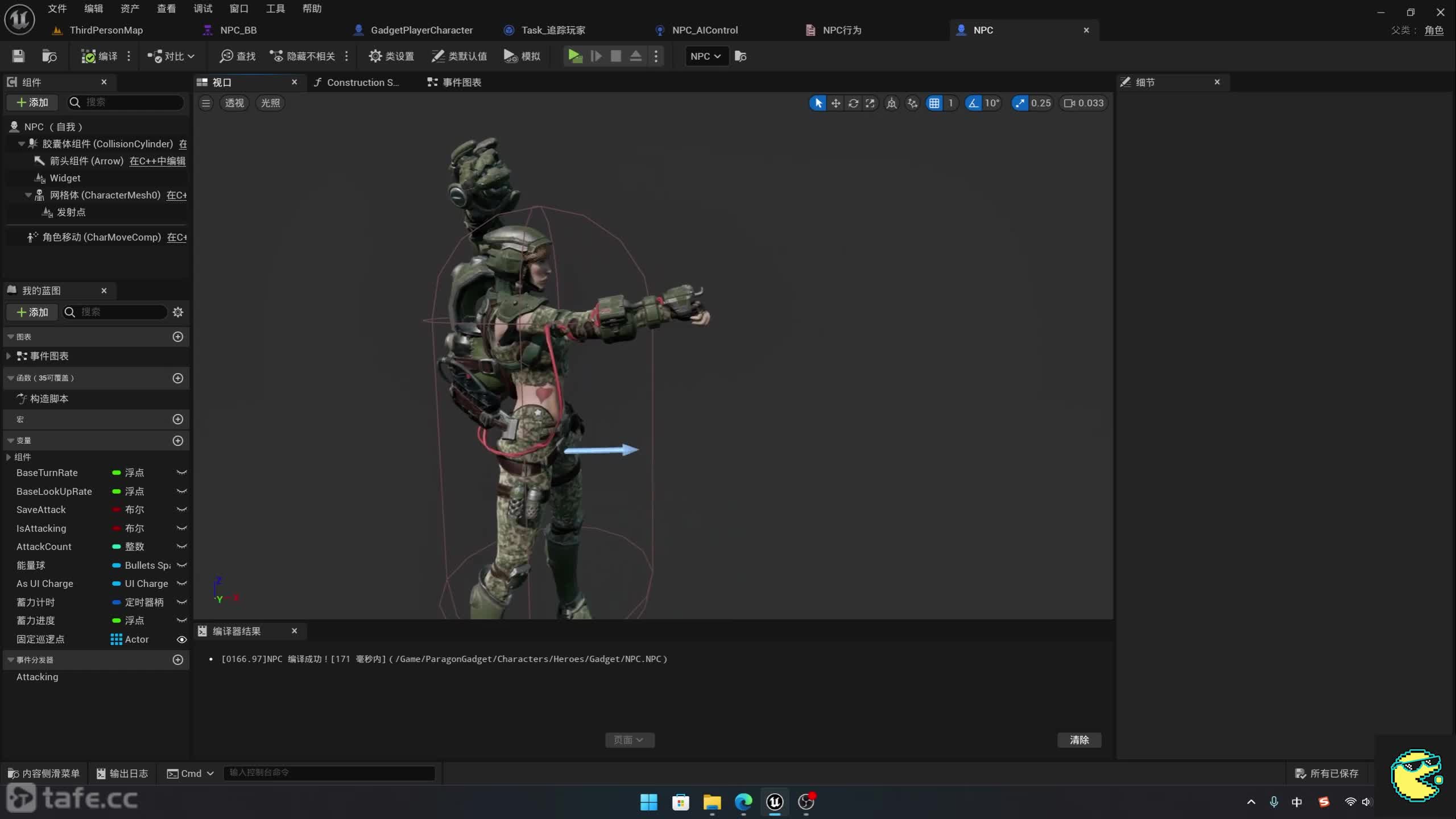
Task: Open viewport options hamburger menu
Action: (x=206, y=103)
